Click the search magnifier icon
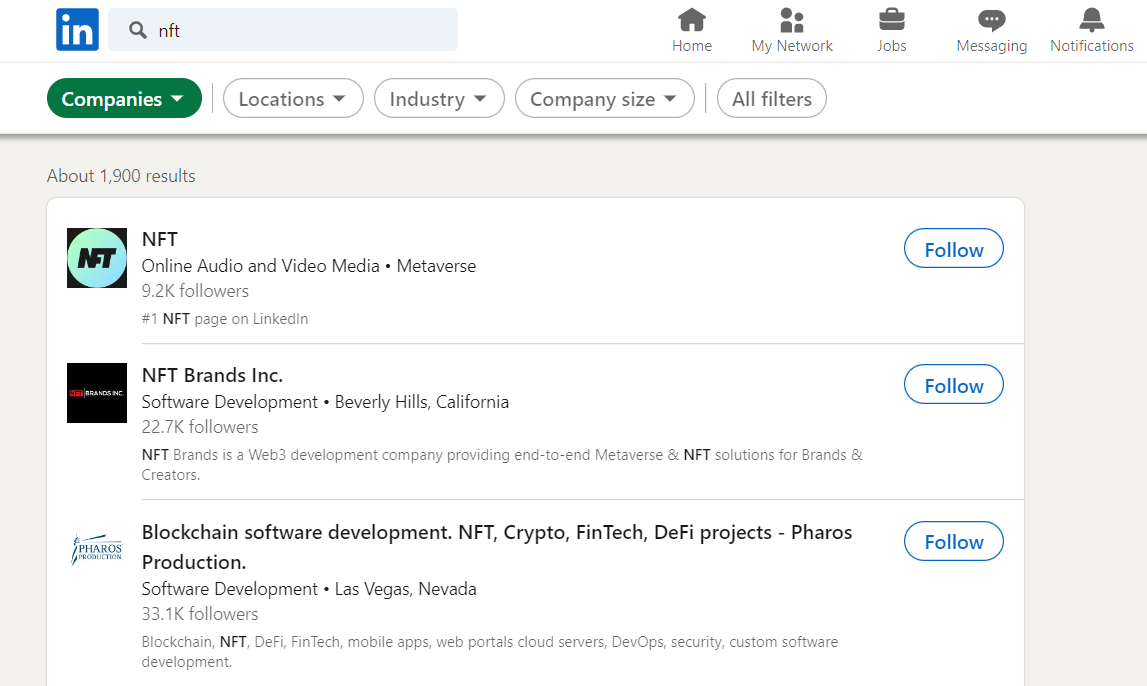1147x686 pixels. coord(137,31)
